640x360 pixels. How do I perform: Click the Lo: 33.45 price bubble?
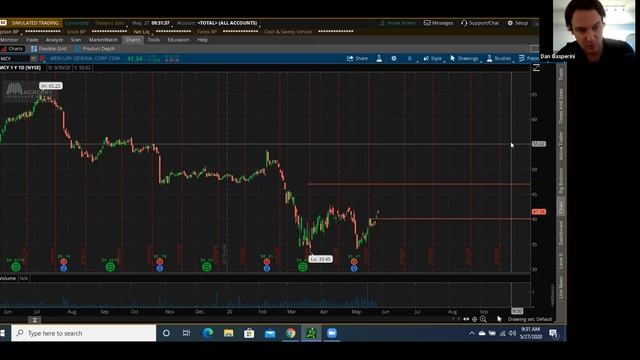point(320,259)
